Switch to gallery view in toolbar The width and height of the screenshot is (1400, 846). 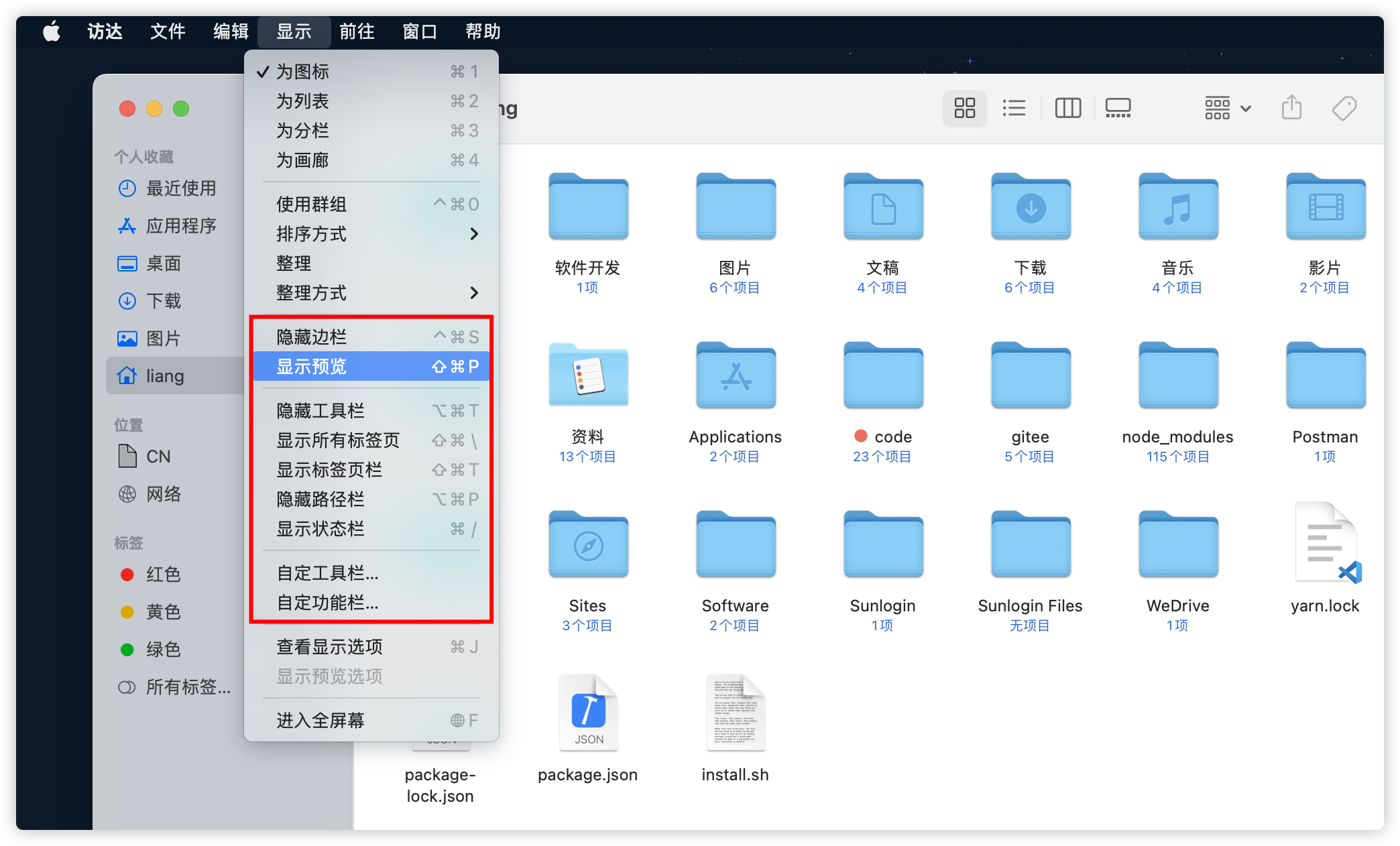pos(1118,108)
